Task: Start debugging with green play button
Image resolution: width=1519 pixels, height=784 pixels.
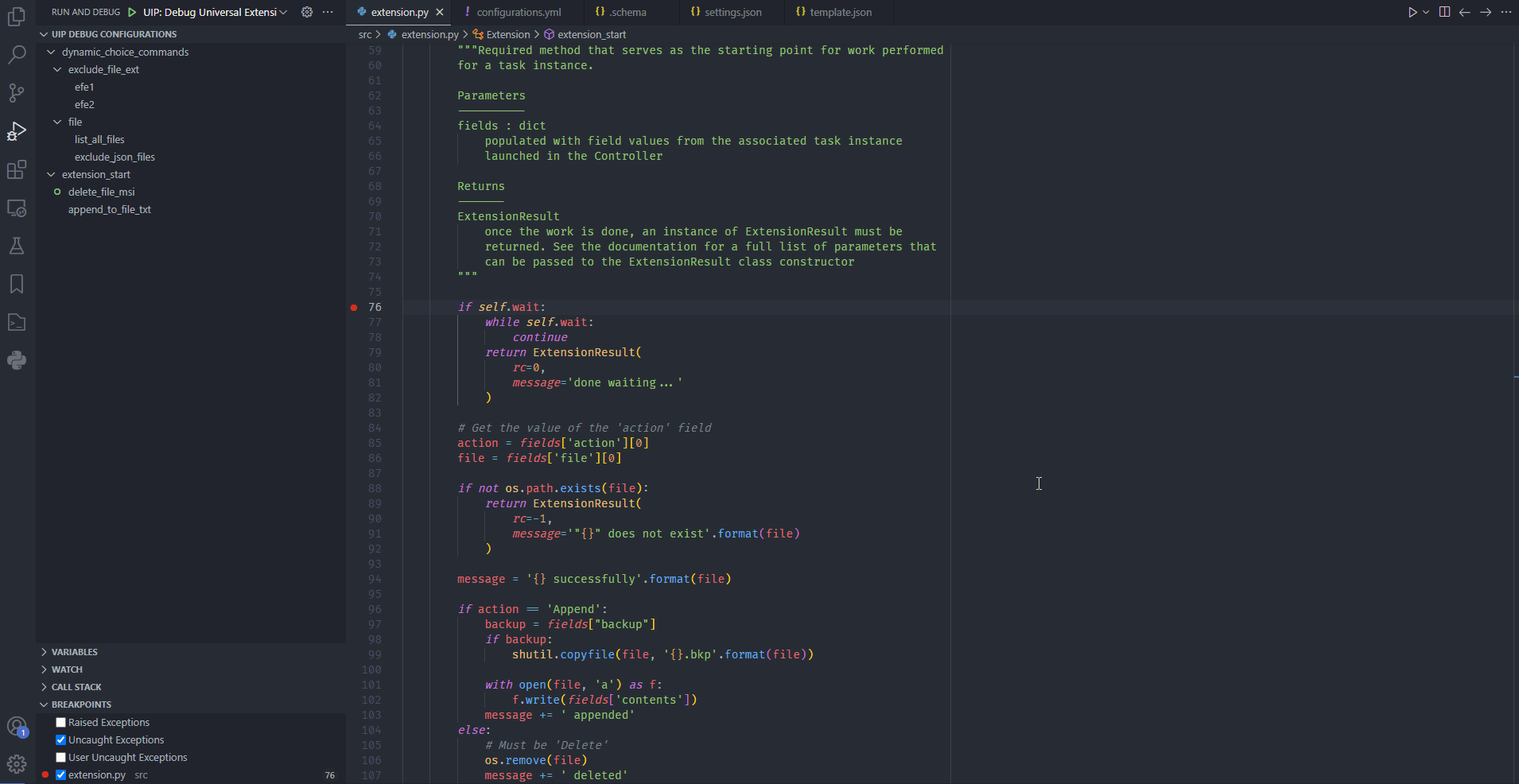Action: pyautogui.click(x=132, y=12)
